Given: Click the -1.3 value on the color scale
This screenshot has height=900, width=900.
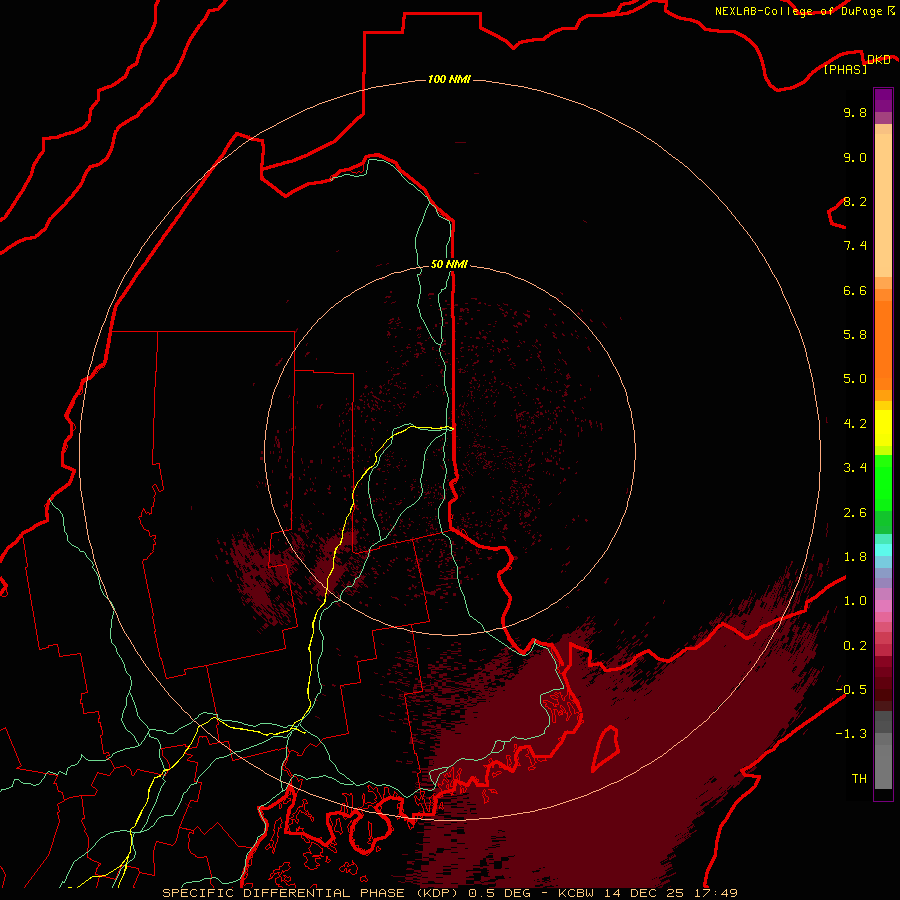Looking at the screenshot, I should pos(851,734).
